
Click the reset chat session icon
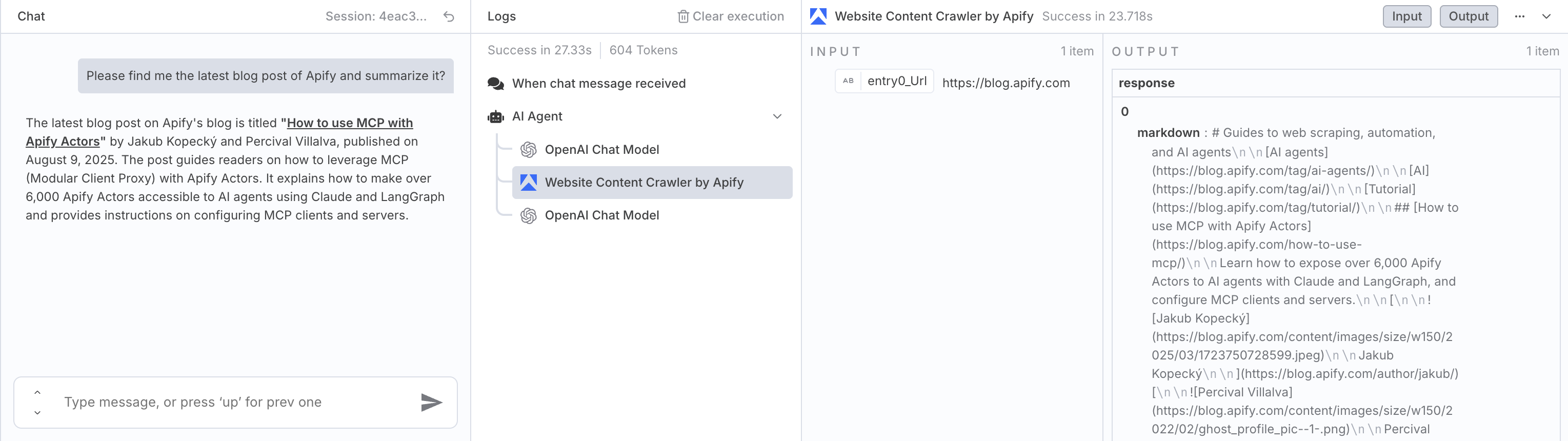(449, 16)
